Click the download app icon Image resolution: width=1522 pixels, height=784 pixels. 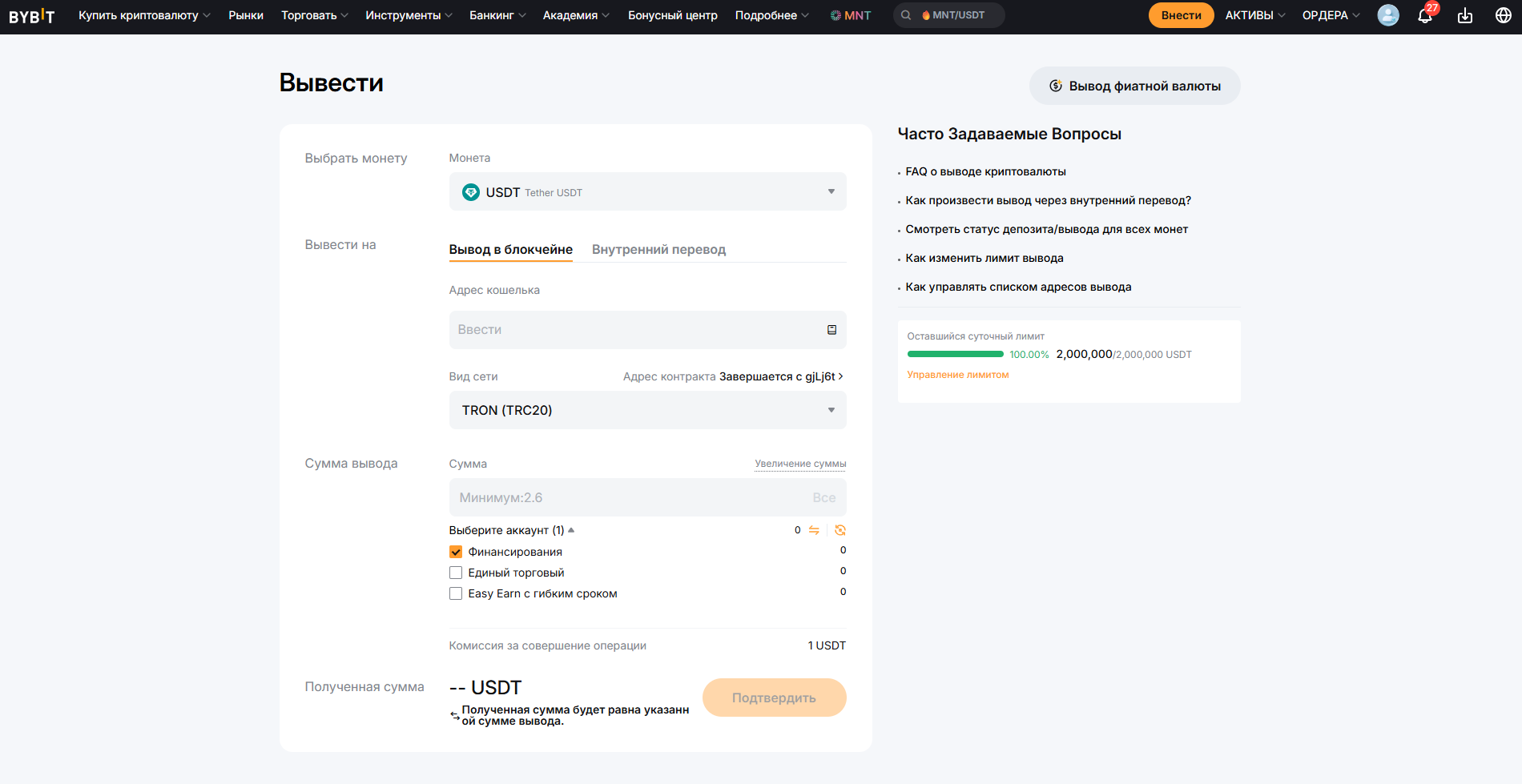pyautogui.click(x=1465, y=15)
